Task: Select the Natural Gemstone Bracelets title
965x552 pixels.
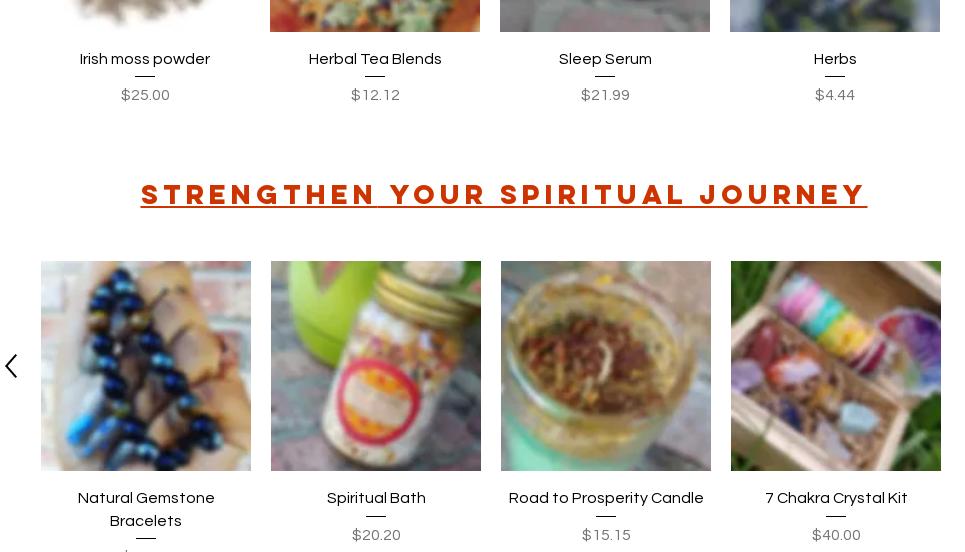Action: click(x=146, y=510)
